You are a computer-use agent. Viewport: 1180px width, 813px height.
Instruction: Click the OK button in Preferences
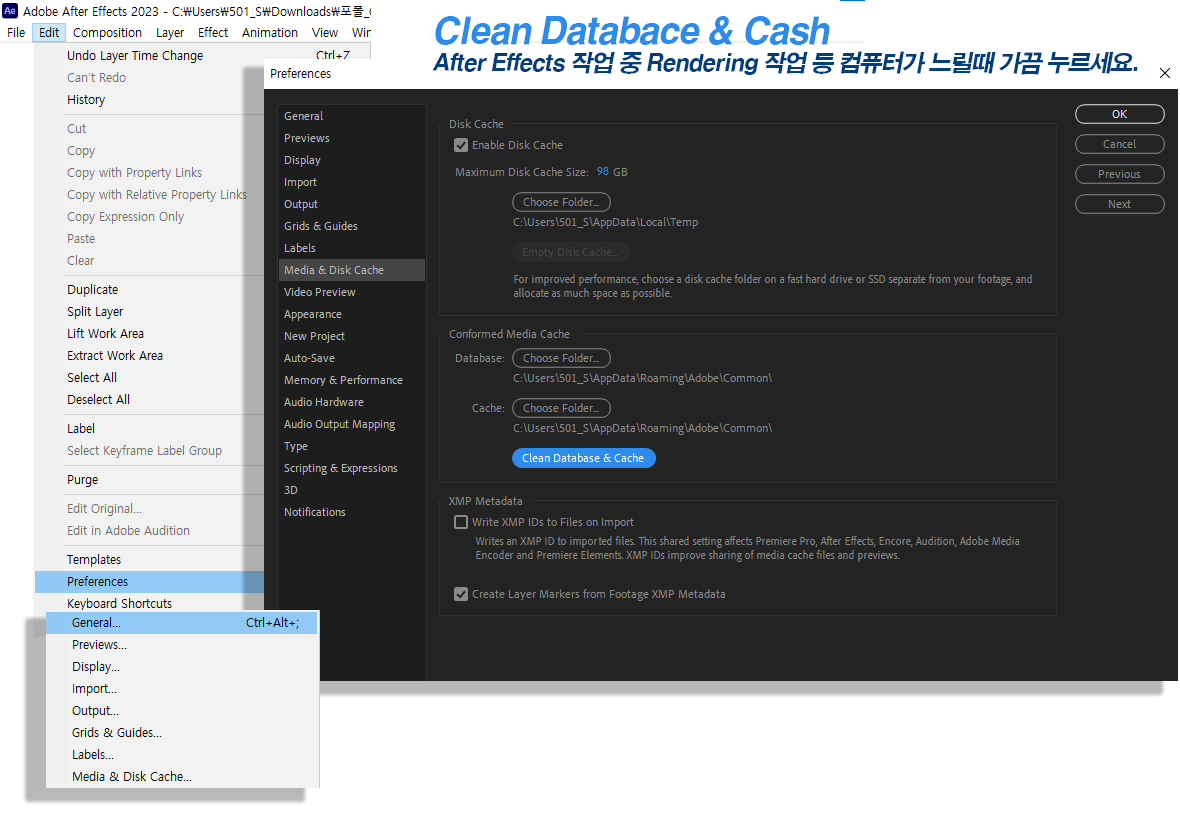pos(1120,114)
